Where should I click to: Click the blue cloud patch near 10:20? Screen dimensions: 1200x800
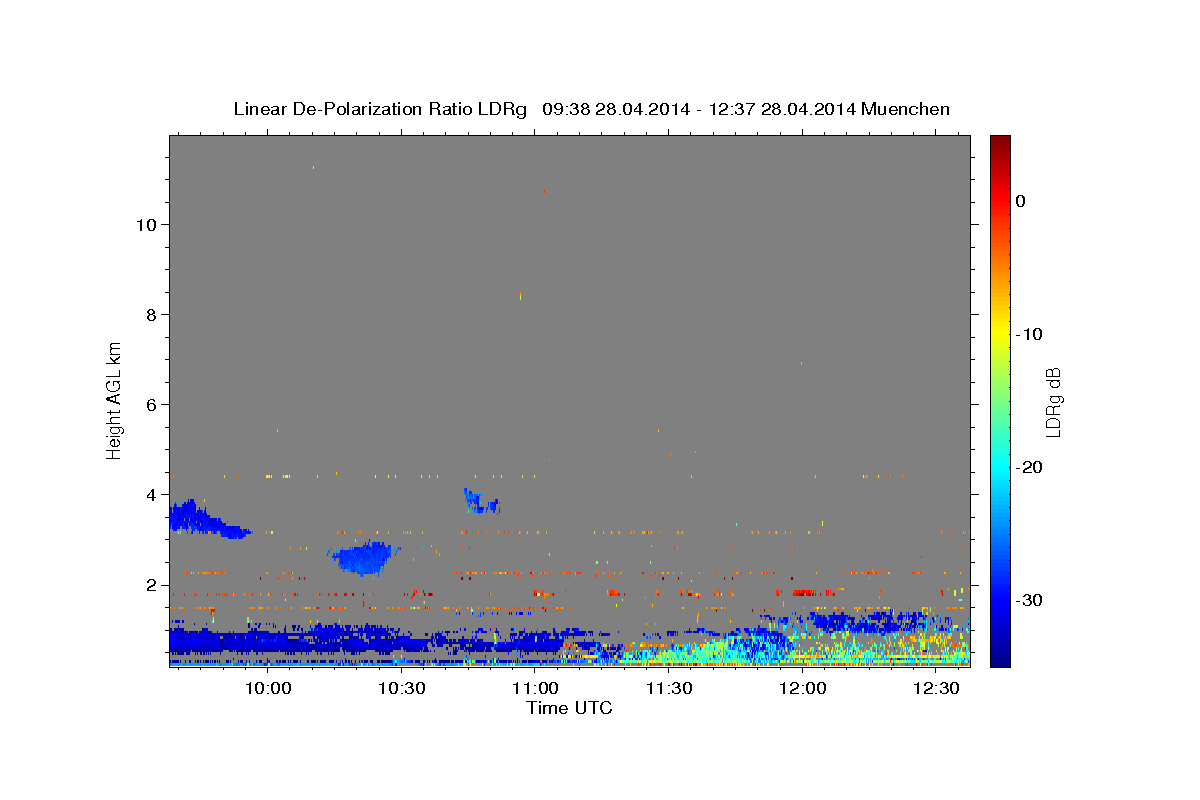pos(364,557)
